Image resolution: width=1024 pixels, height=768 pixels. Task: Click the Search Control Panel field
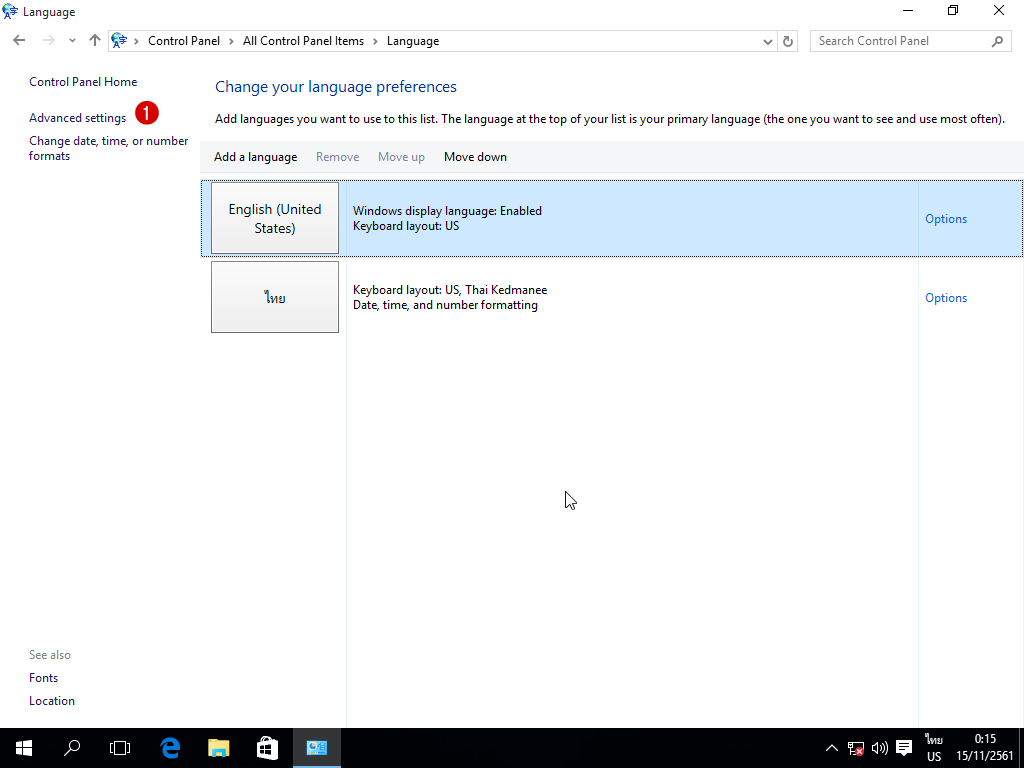(x=898, y=41)
